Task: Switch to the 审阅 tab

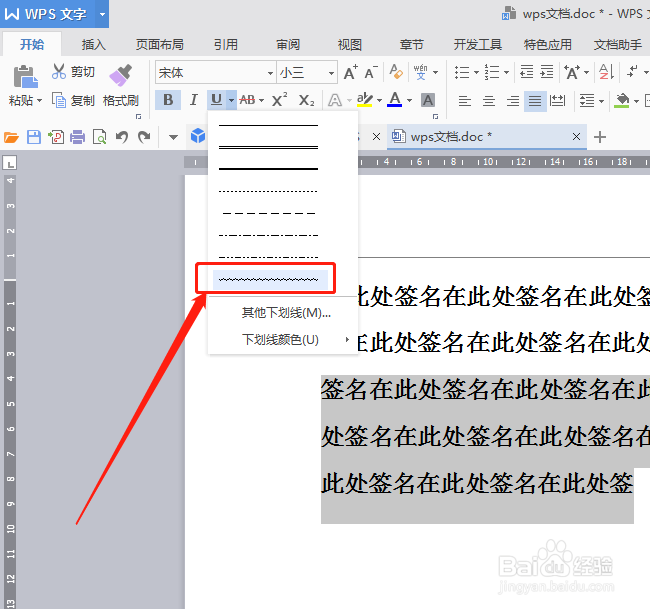Action: 288,44
